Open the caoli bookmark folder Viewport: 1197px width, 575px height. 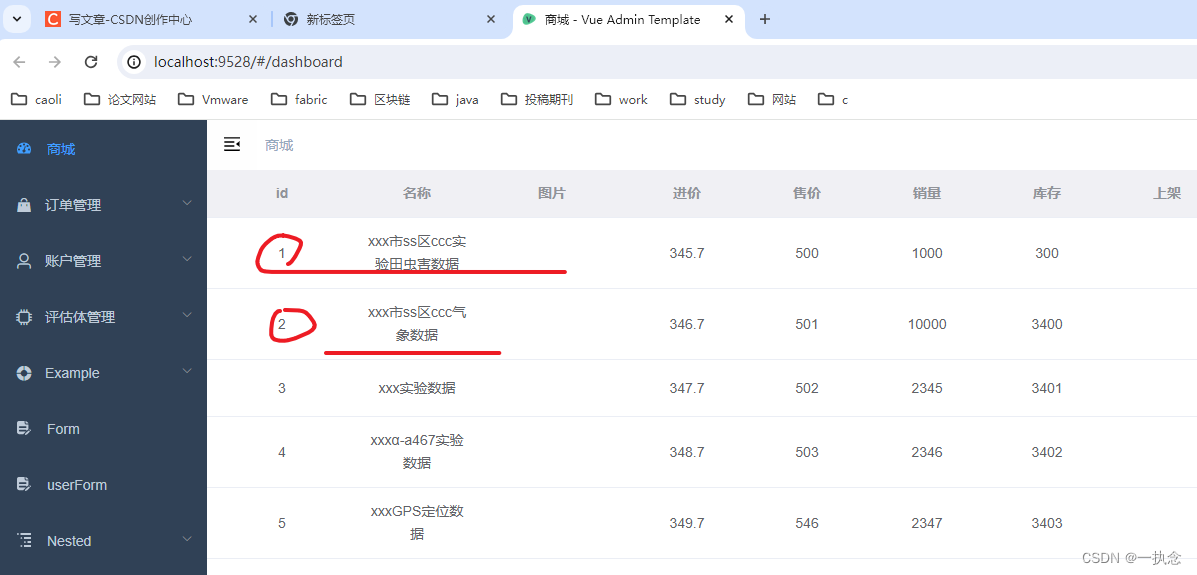[x=37, y=99]
